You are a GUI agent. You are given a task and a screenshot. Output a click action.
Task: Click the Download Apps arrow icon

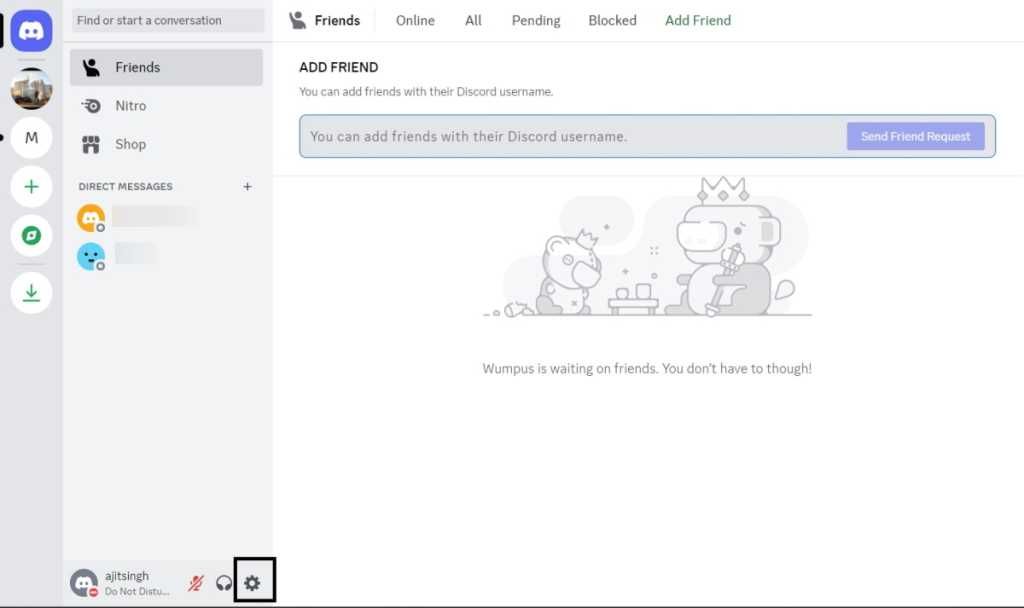point(31,292)
